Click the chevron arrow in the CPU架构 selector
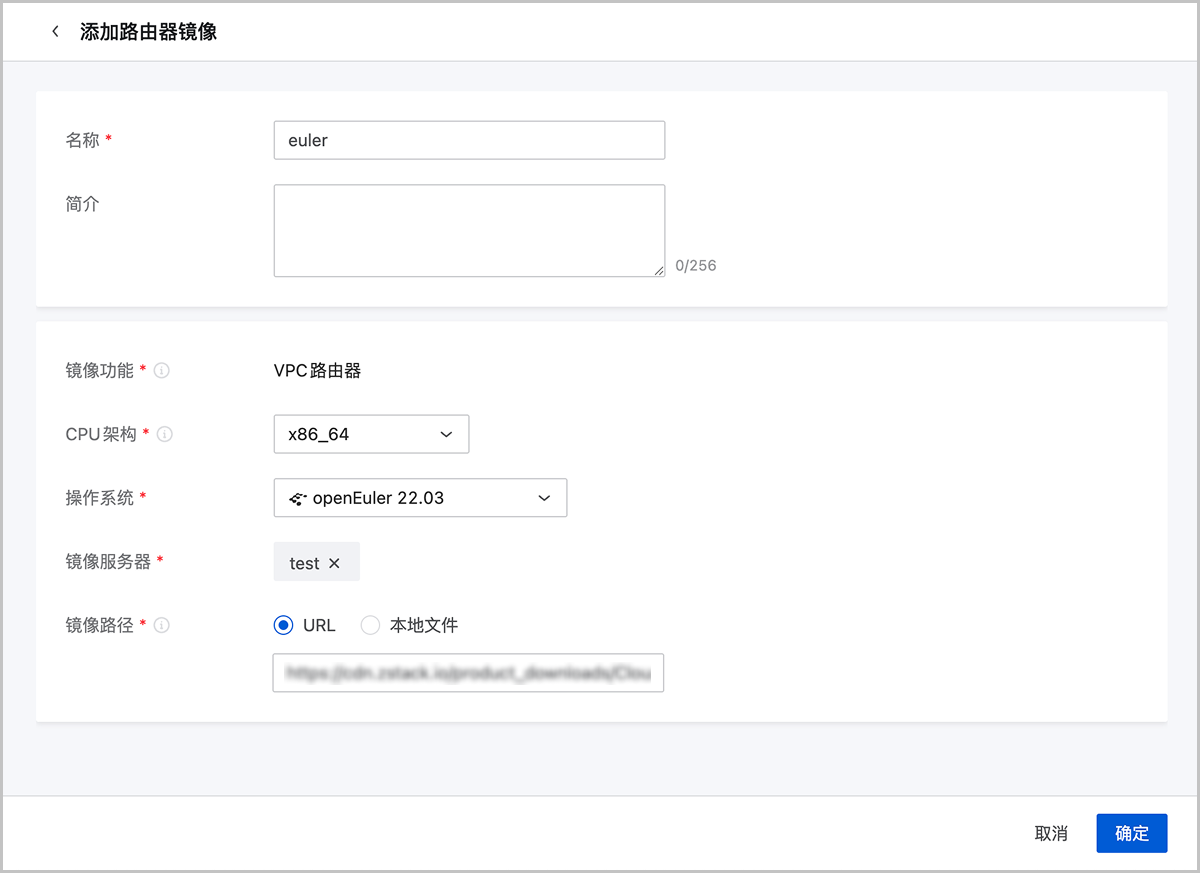This screenshot has width=1200, height=873. pos(446,435)
